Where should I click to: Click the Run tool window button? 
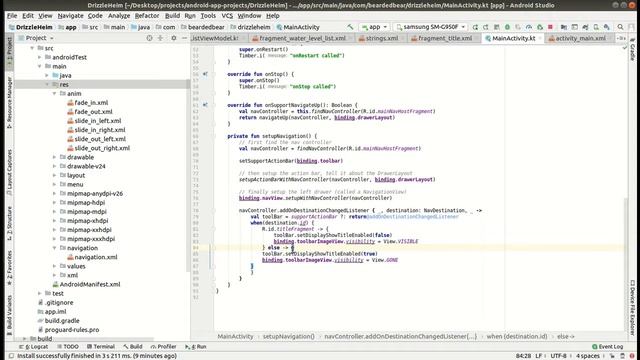196,347
